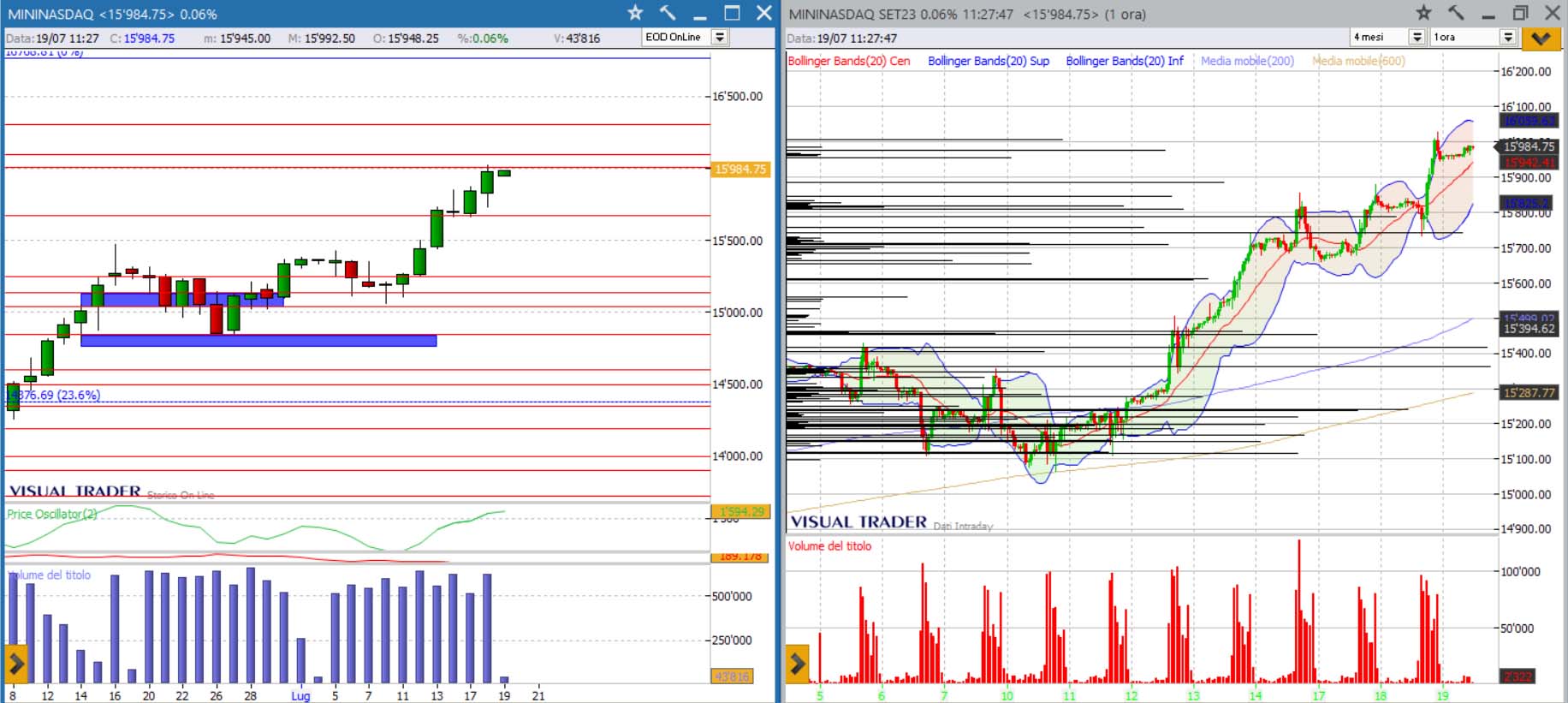Select 'Bollinger Bands(20) Cen' legend label
Image resolution: width=1568 pixels, height=703 pixels.
click(x=848, y=61)
